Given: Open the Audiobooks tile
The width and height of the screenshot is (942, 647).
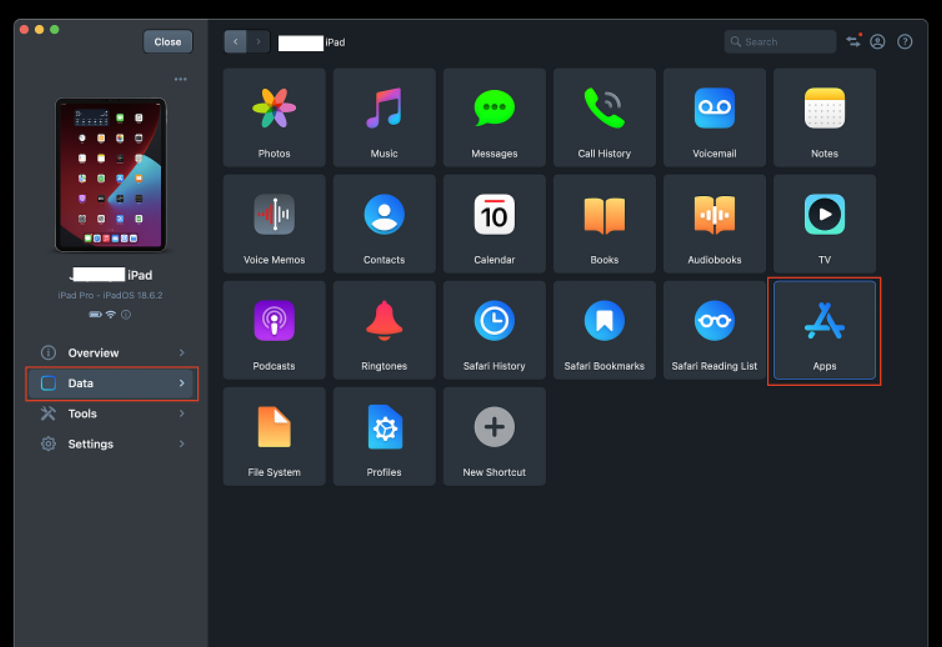Looking at the screenshot, I should [x=714, y=223].
